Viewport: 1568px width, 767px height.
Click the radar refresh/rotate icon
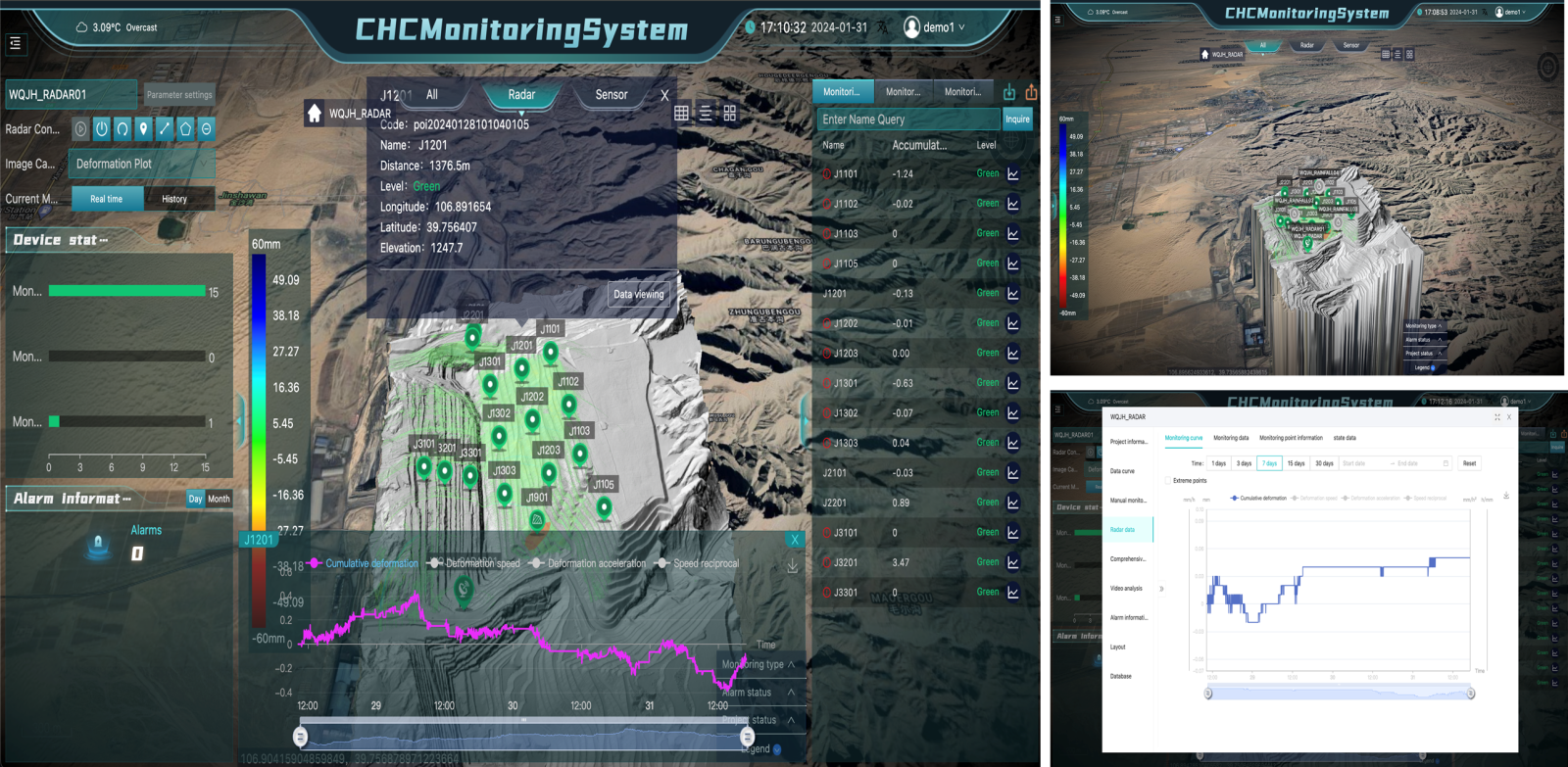coord(122,128)
